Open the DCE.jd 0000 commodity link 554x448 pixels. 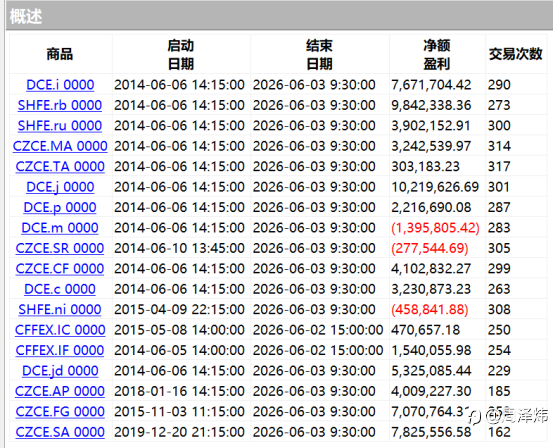(x=60, y=371)
